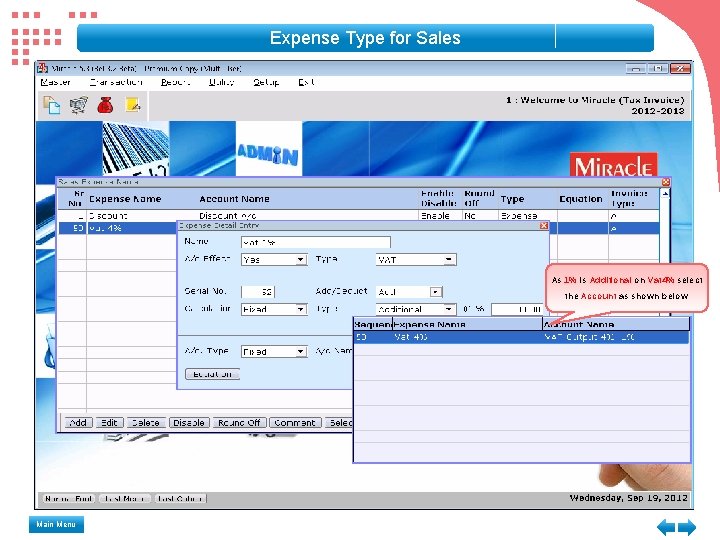Click the Sequence column header in popup
This screenshot has height=540, width=720.
pyautogui.click(x=373, y=324)
